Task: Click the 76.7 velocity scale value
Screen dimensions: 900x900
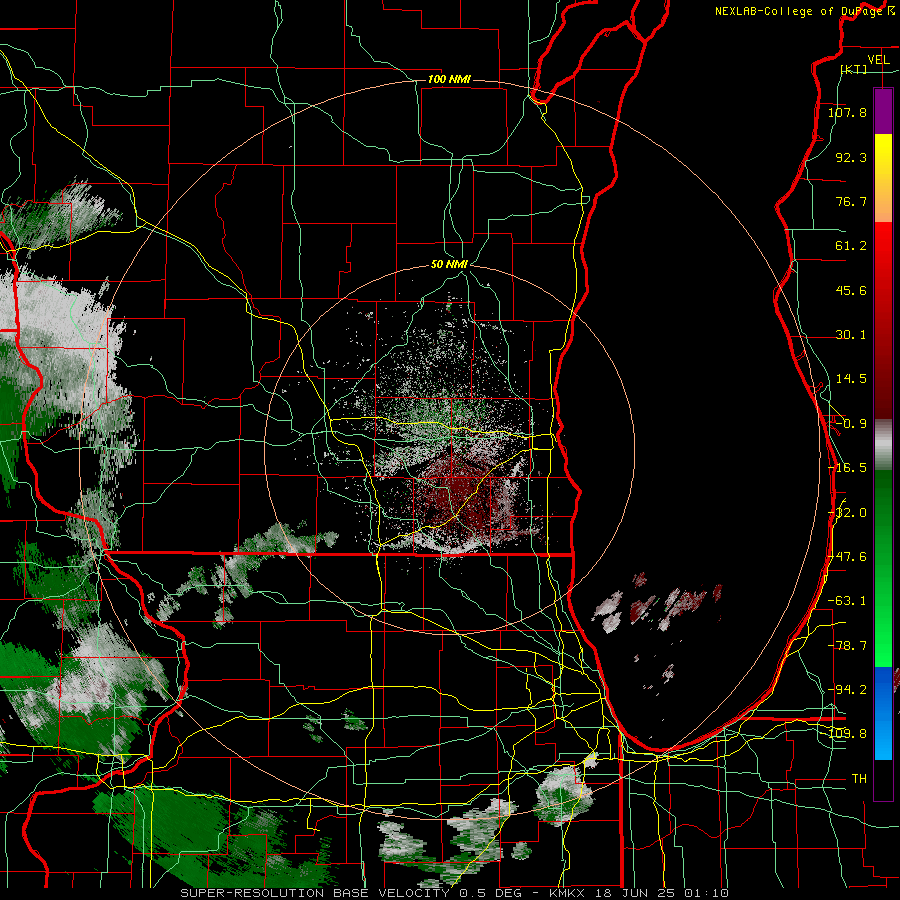Action: tap(851, 201)
